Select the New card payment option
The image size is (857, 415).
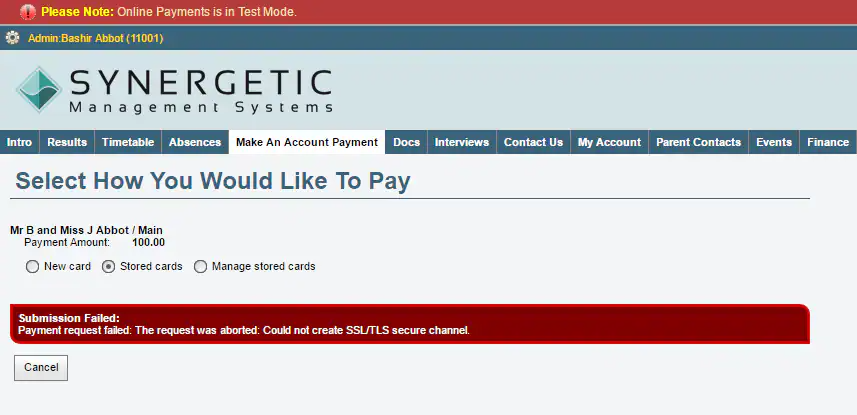[32, 267]
